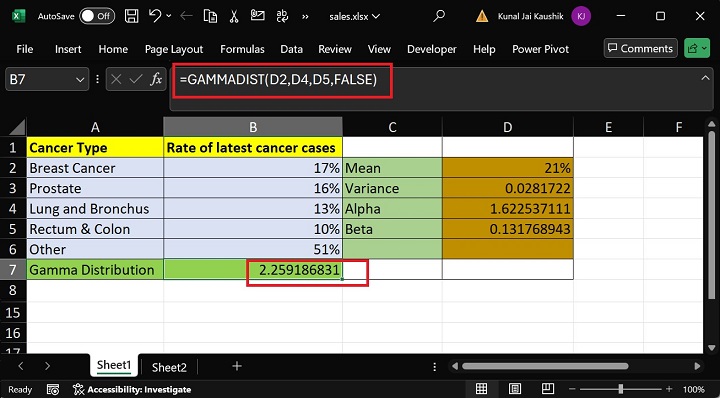720x398 pixels.
Task: Switch to Normal view icon
Action: click(481, 389)
